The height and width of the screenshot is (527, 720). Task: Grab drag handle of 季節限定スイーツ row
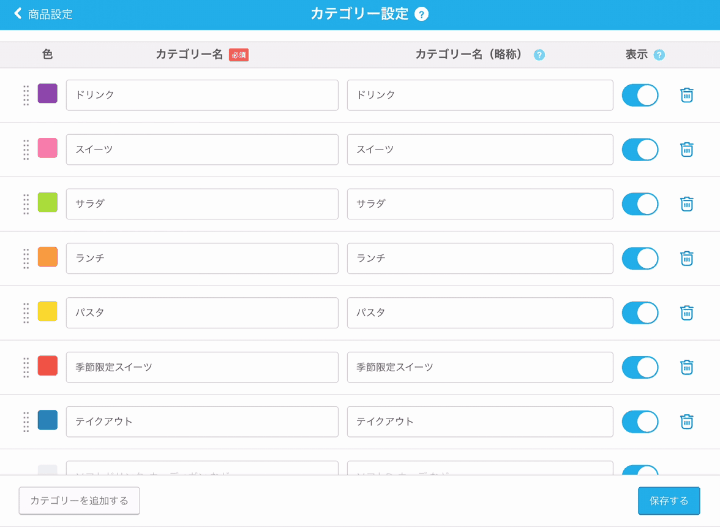pyautogui.click(x=26, y=367)
